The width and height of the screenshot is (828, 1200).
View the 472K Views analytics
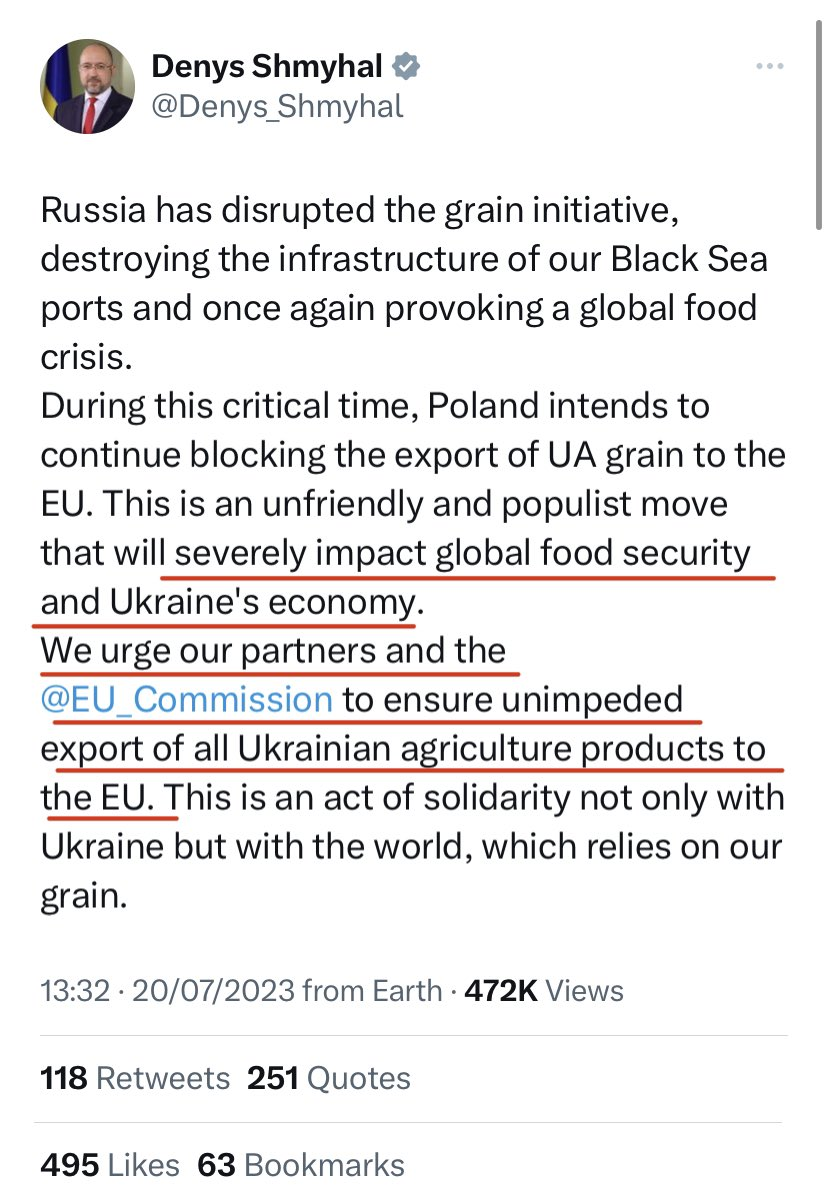tap(544, 990)
